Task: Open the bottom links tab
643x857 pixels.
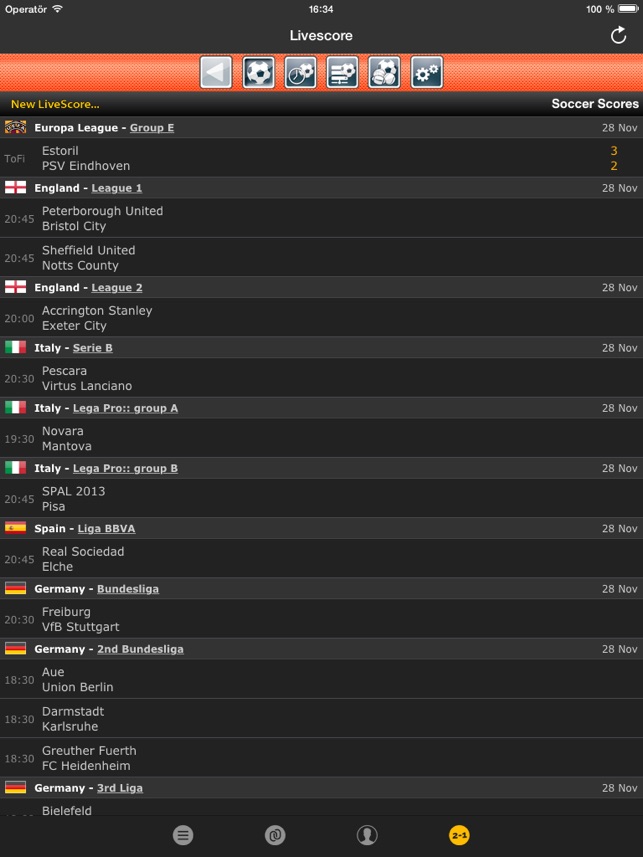Action: tap(275, 835)
